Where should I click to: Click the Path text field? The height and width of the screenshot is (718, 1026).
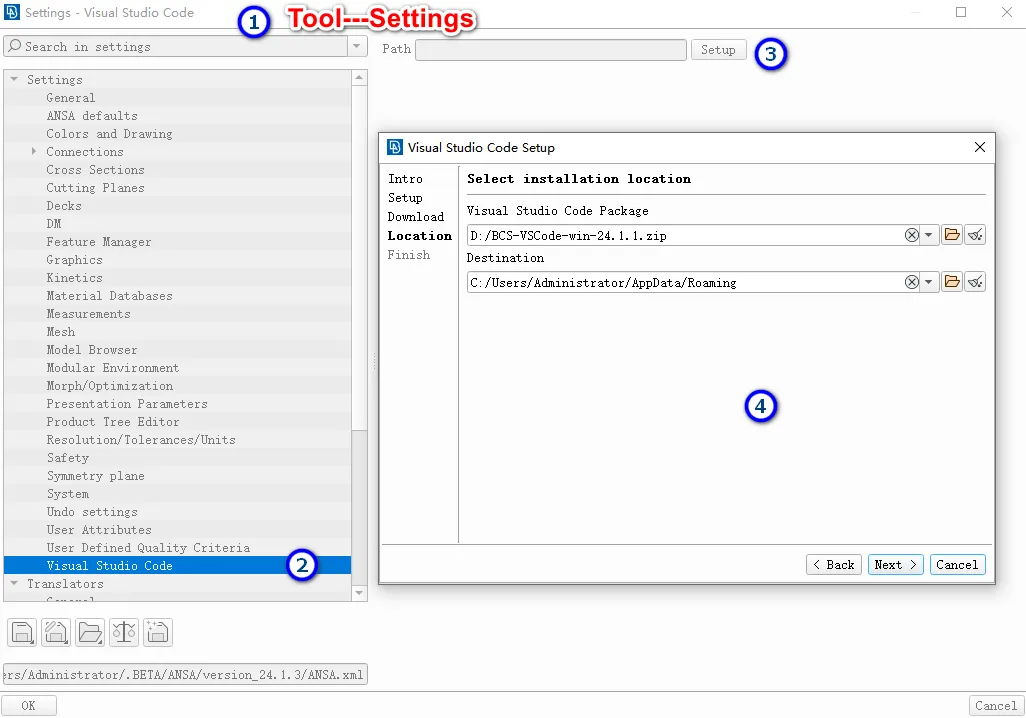coord(551,50)
